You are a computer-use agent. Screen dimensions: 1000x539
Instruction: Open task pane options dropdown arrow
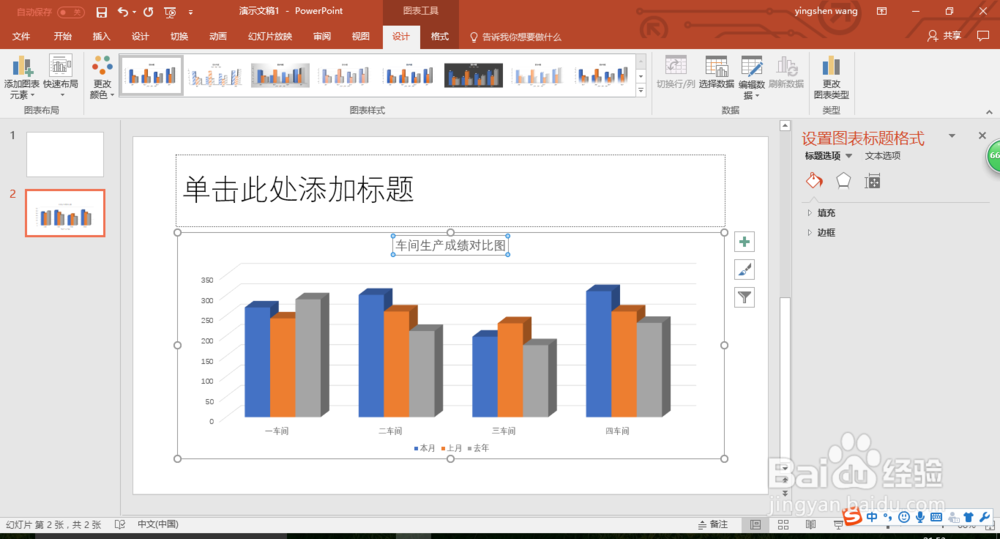coord(952,136)
